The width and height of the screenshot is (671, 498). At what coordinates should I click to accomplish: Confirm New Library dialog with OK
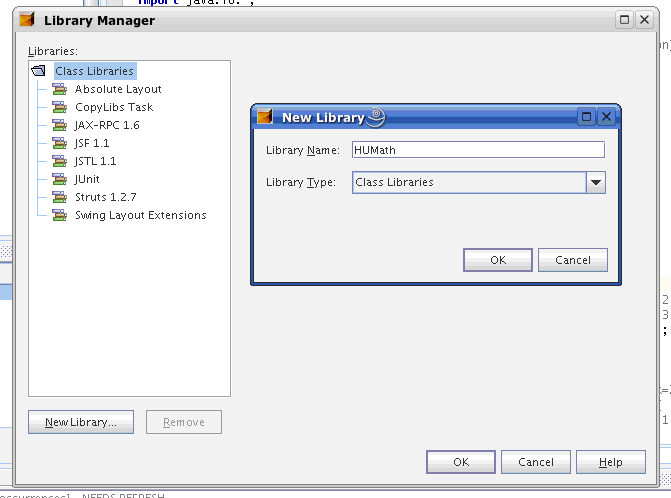[497, 260]
